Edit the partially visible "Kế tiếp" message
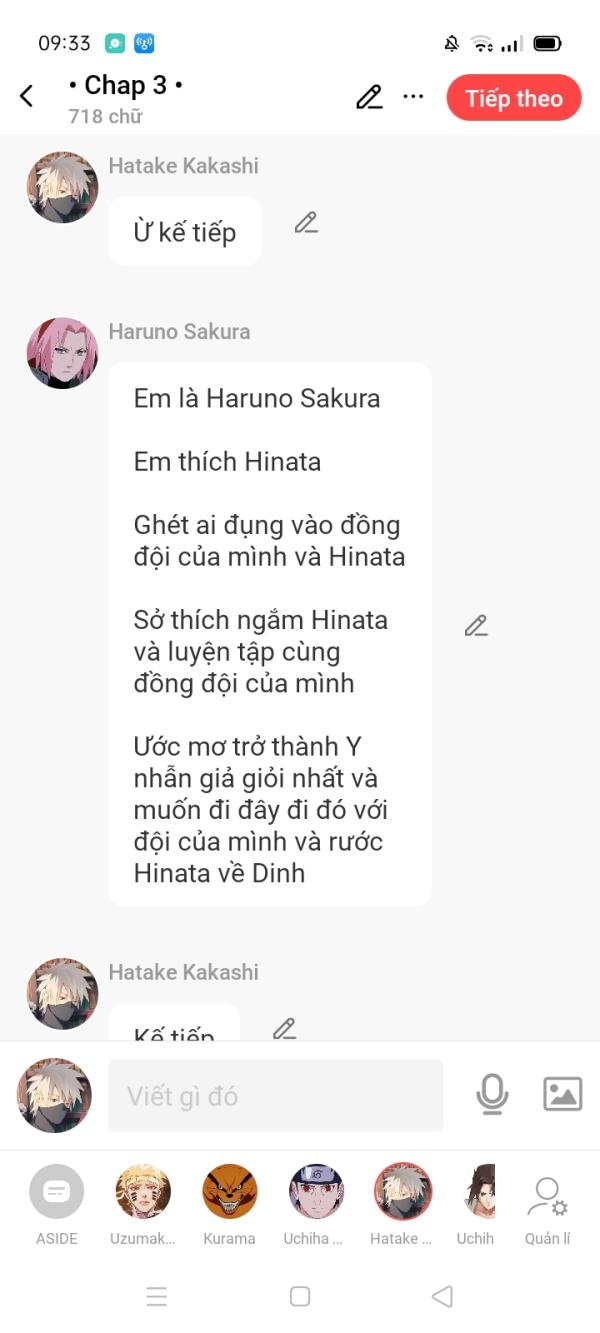The image size is (600, 1333). 285,1028
